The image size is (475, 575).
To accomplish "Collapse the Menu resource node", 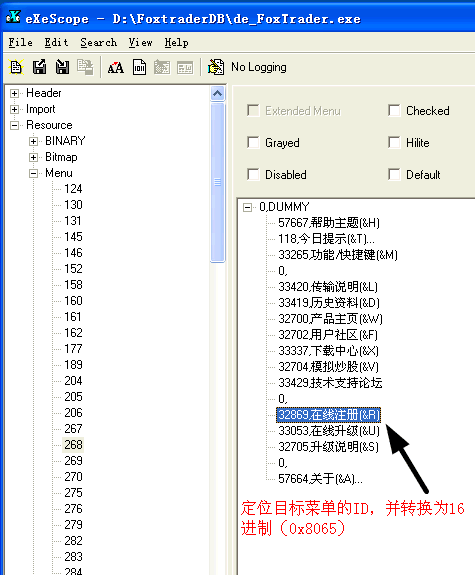I will [x=33, y=173].
